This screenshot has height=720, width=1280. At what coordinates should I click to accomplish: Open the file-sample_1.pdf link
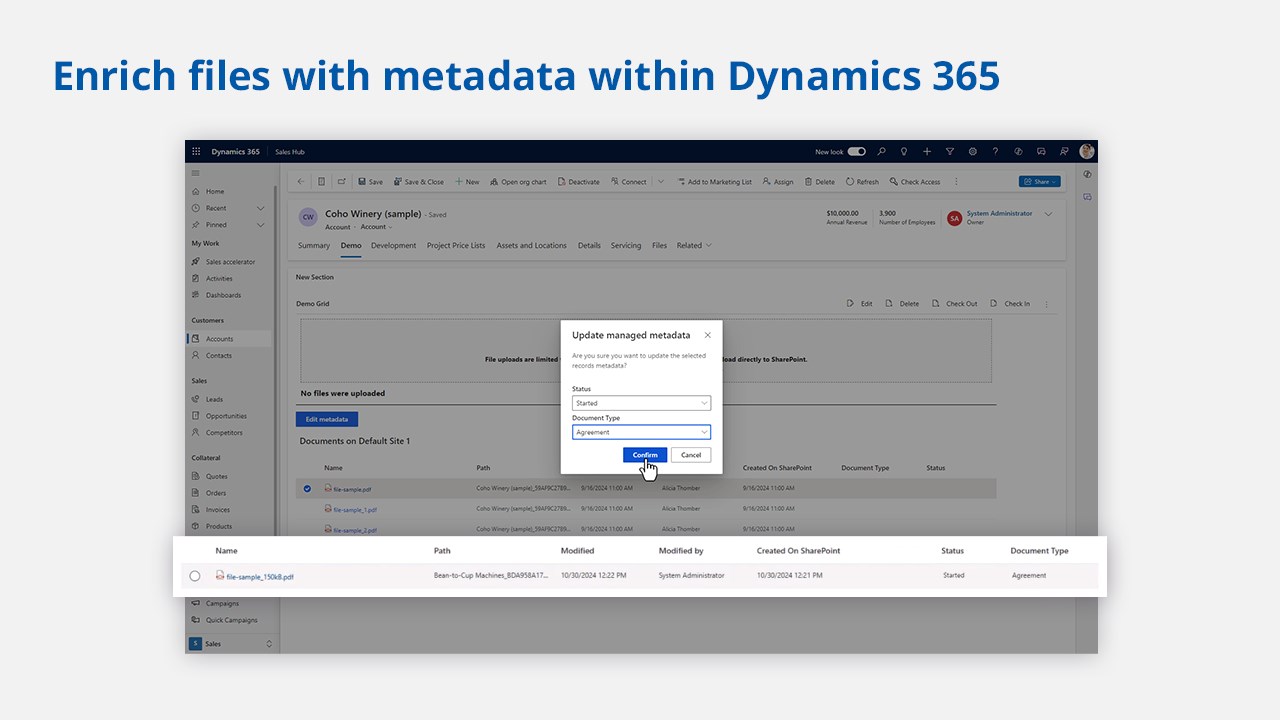point(355,509)
